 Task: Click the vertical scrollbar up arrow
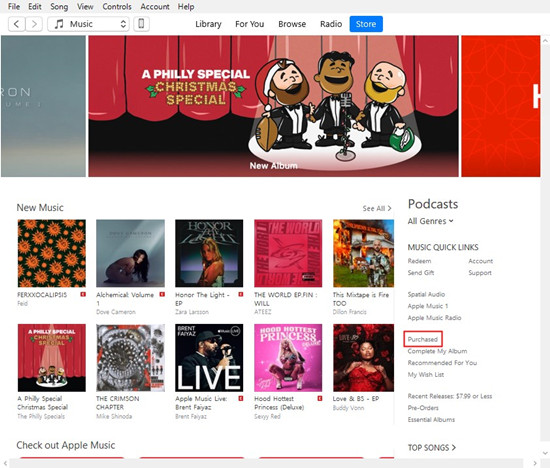click(545, 40)
